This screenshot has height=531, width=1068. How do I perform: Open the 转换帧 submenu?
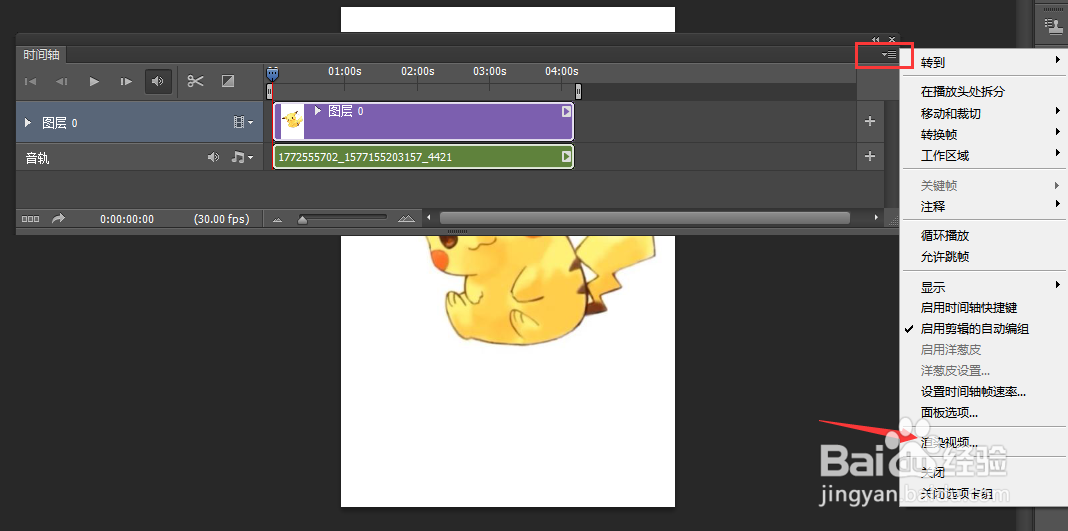point(983,135)
